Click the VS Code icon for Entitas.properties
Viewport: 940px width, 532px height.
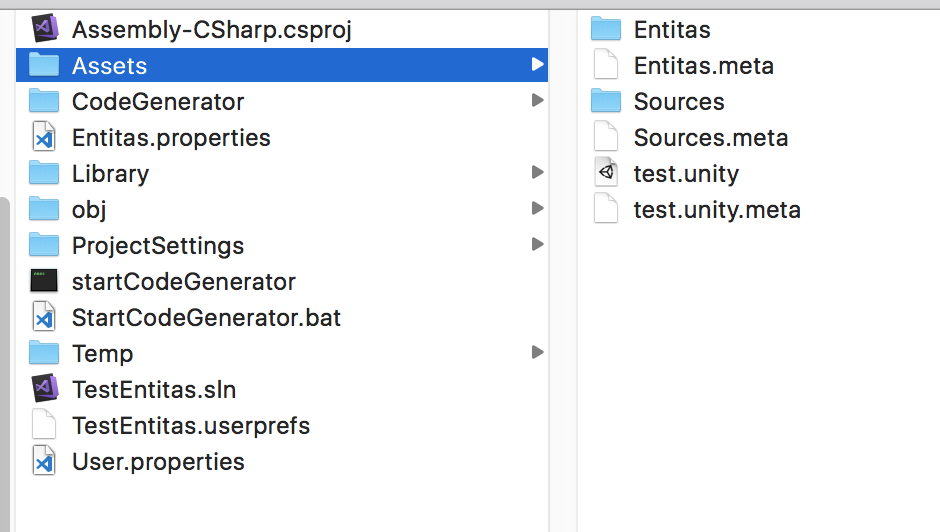tap(44, 137)
